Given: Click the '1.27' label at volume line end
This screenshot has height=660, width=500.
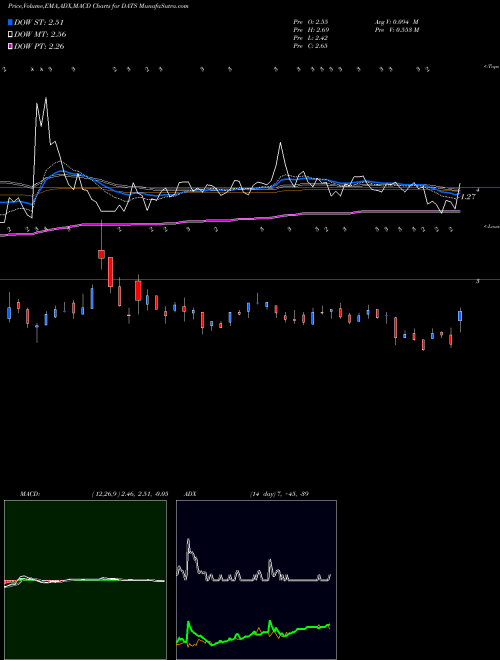Looking at the screenshot, I should point(468,197).
